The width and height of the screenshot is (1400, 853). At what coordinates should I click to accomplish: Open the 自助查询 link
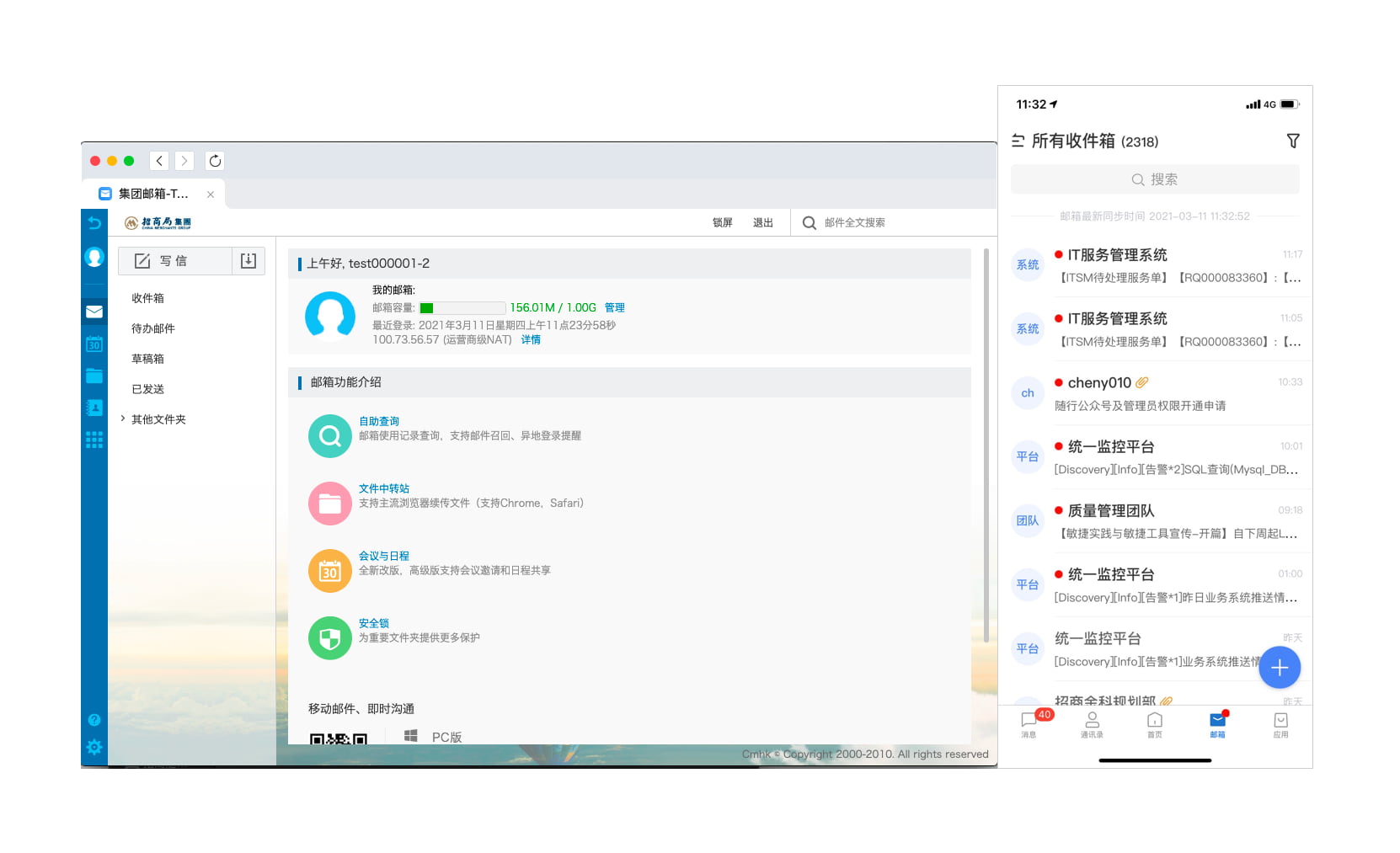[379, 421]
